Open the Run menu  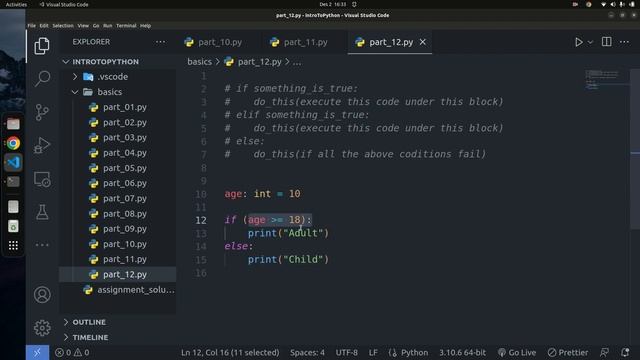(x=107, y=25)
